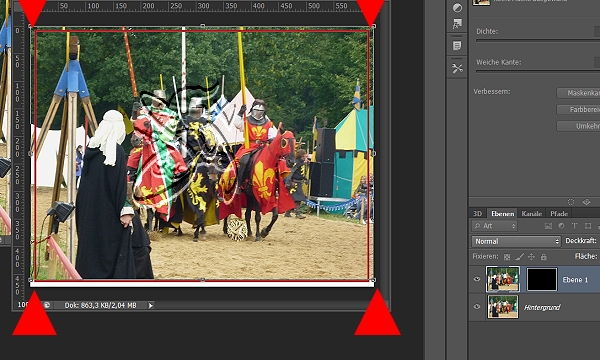This screenshot has width=600, height=360.
Task: Open the status bar info arrow menu
Action: (x=151, y=305)
